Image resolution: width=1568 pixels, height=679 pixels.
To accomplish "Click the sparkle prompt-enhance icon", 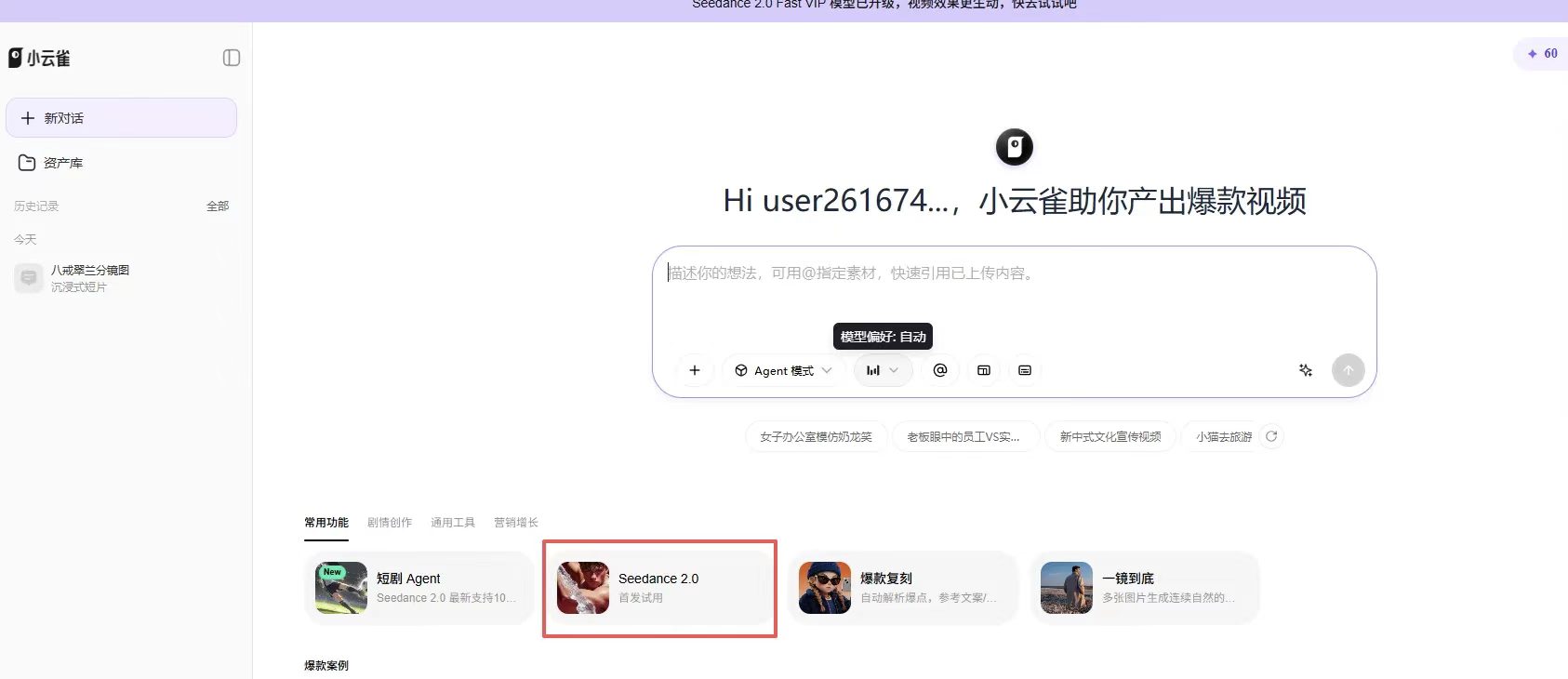I will (x=1306, y=370).
